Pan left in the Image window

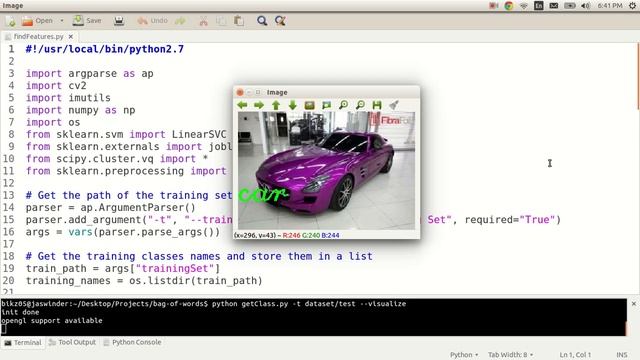click(x=242, y=105)
